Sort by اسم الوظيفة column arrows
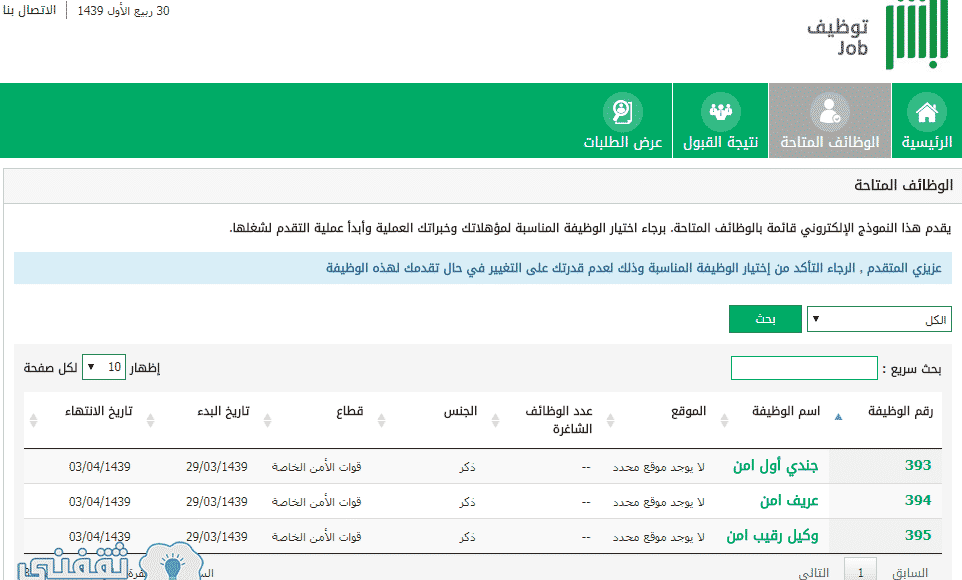This screenshot has width=962, height=580. tap(725, 420)
